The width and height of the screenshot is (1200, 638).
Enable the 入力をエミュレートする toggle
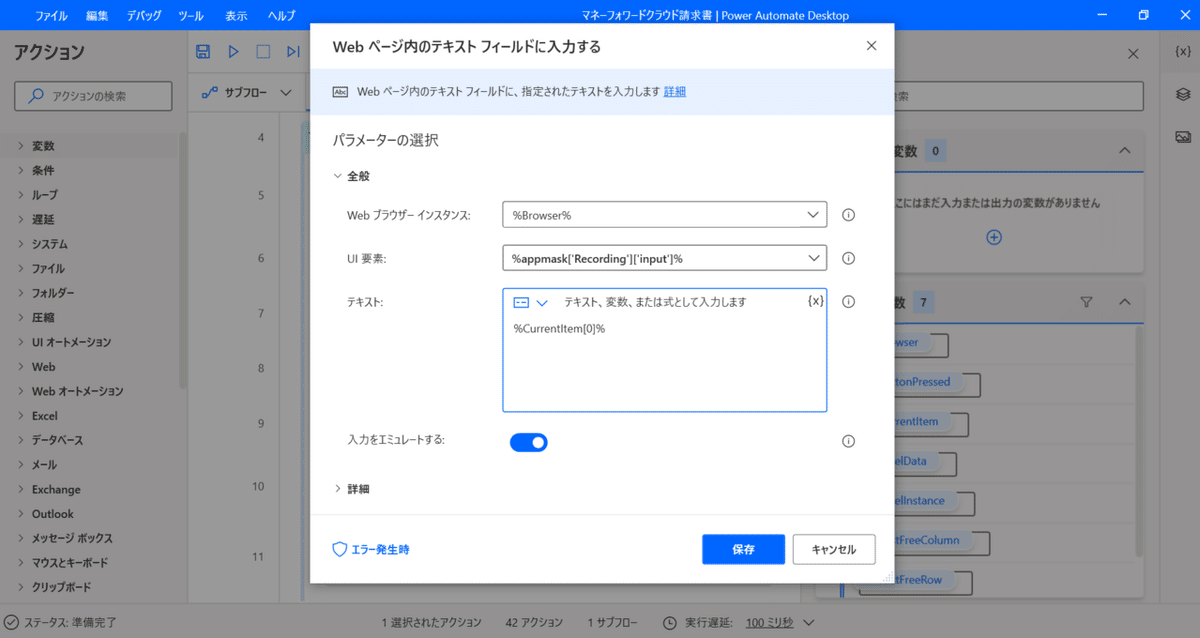pos(529,441)
